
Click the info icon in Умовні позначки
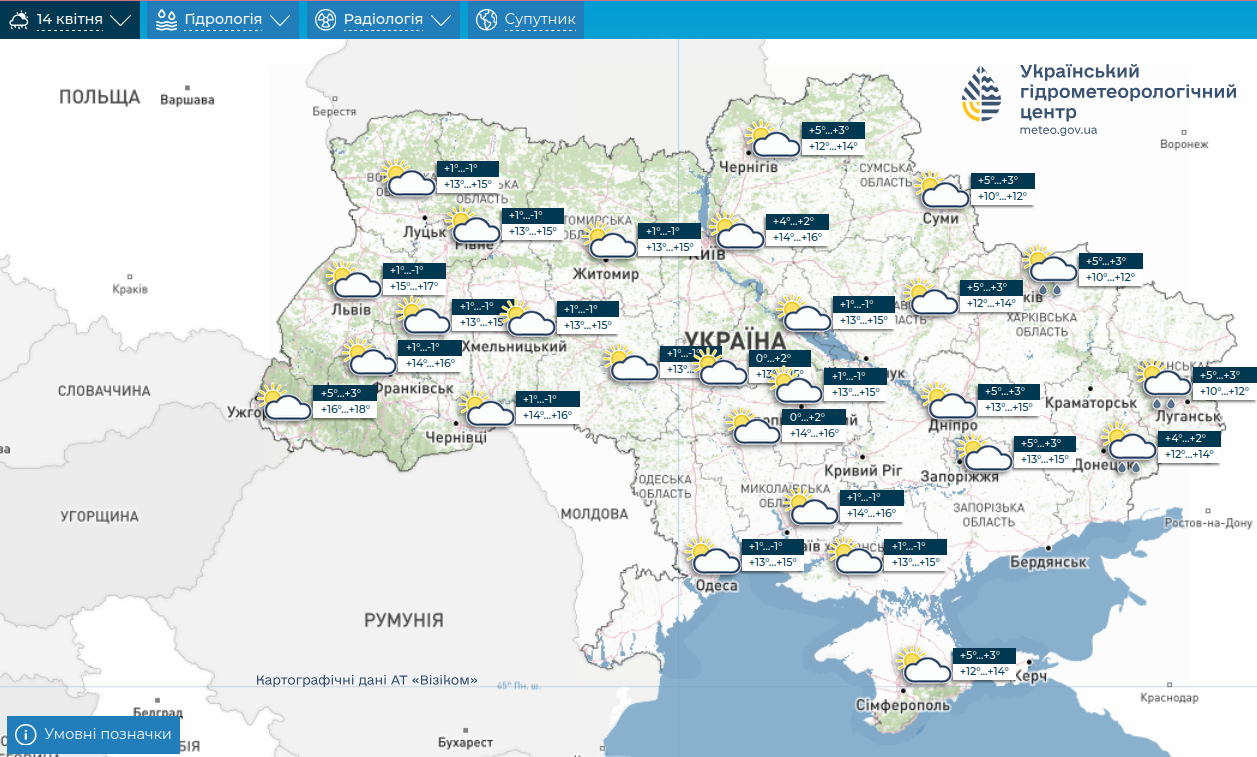(x=26, y=735)
